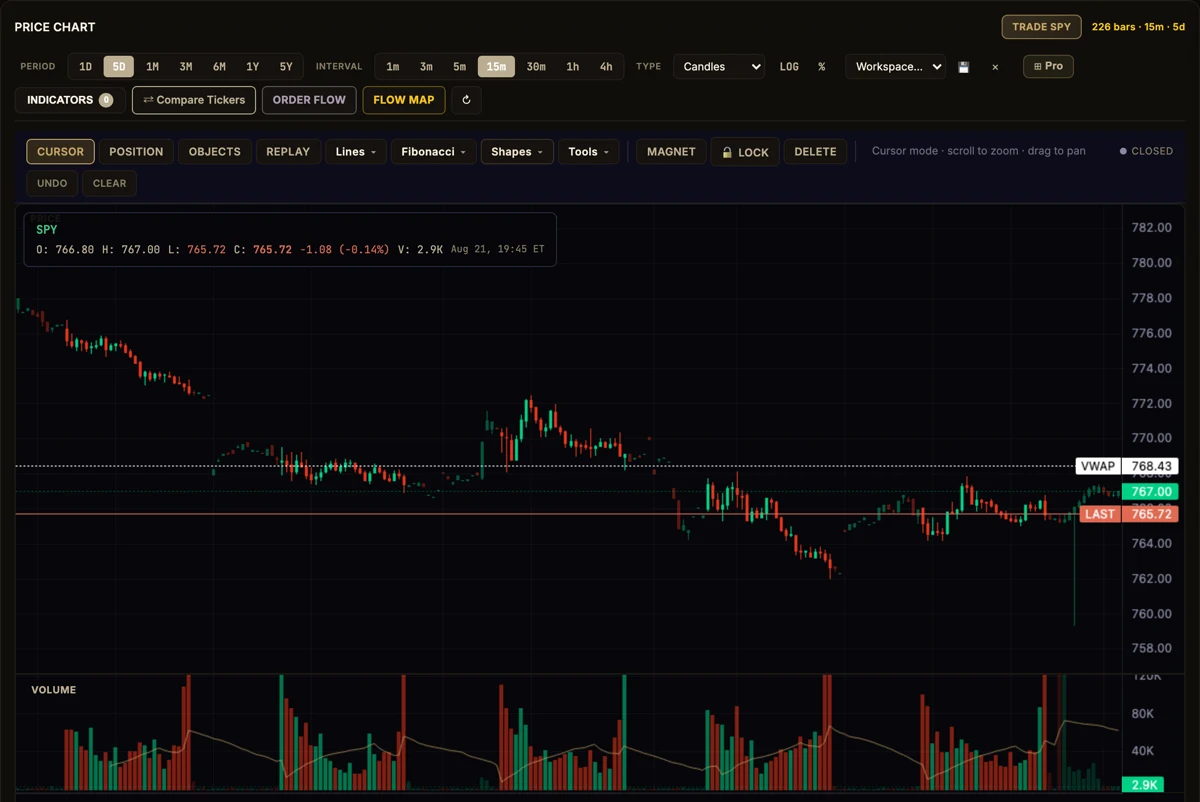Open Compare Tickers with the arrows icon
Viewport: 1200px width, 802px height.
click(x=194, y=100)
